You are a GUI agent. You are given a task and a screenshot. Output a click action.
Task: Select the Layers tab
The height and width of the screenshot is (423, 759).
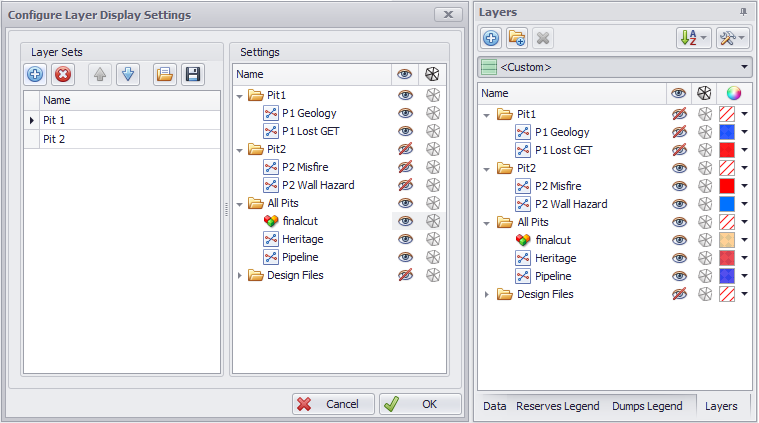pos(721,406)
